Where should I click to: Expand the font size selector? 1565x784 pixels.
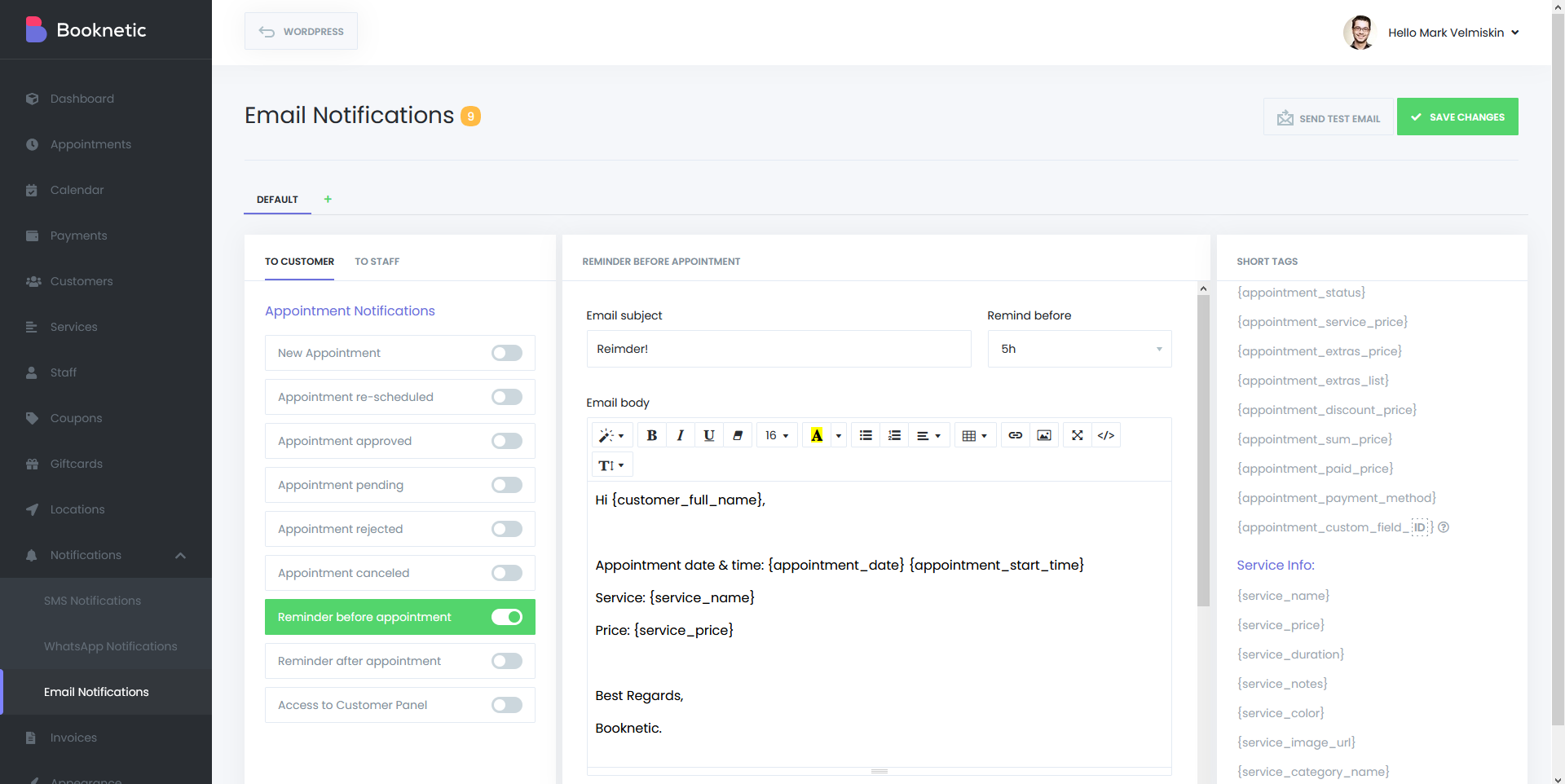tap(776, 434)
